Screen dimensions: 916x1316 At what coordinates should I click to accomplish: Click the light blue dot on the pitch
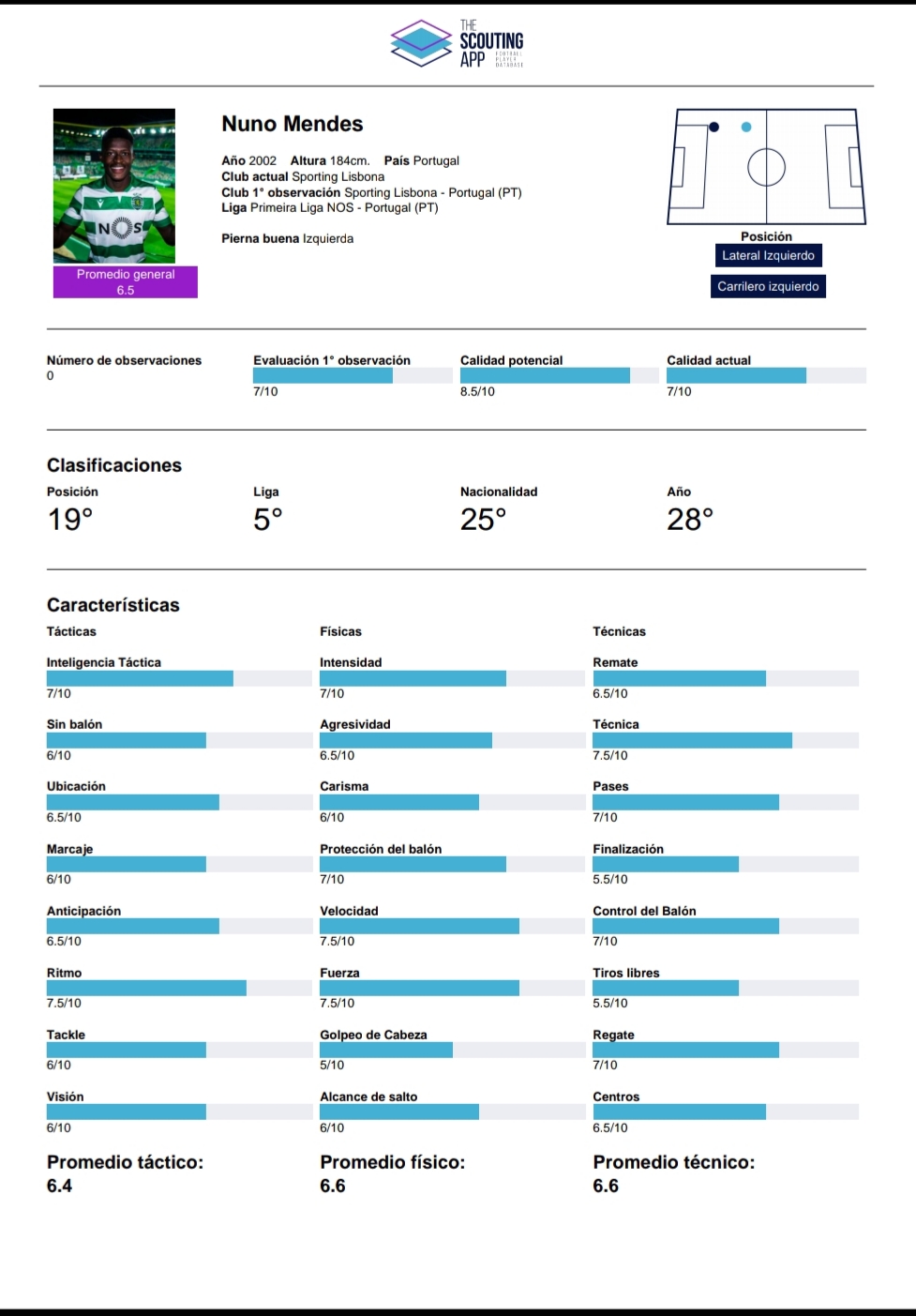click(x=746, y=128)
